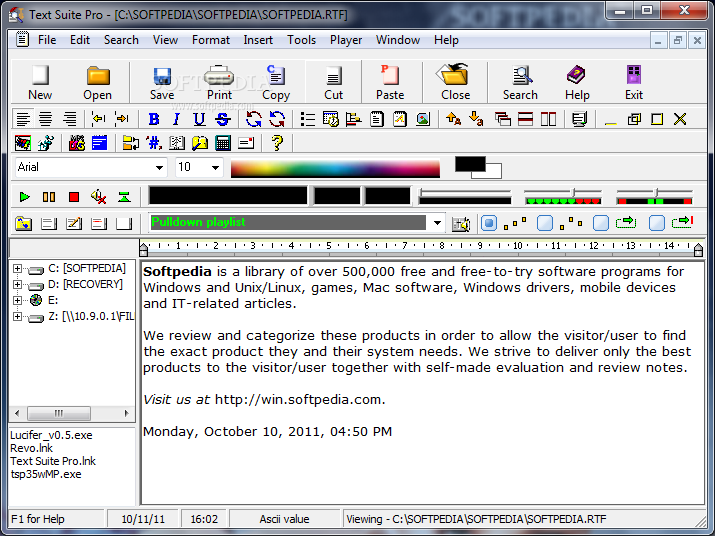This screenshot has height=536, width=715.
Task: Play the media with the green Play button
Action: point(25,197)
